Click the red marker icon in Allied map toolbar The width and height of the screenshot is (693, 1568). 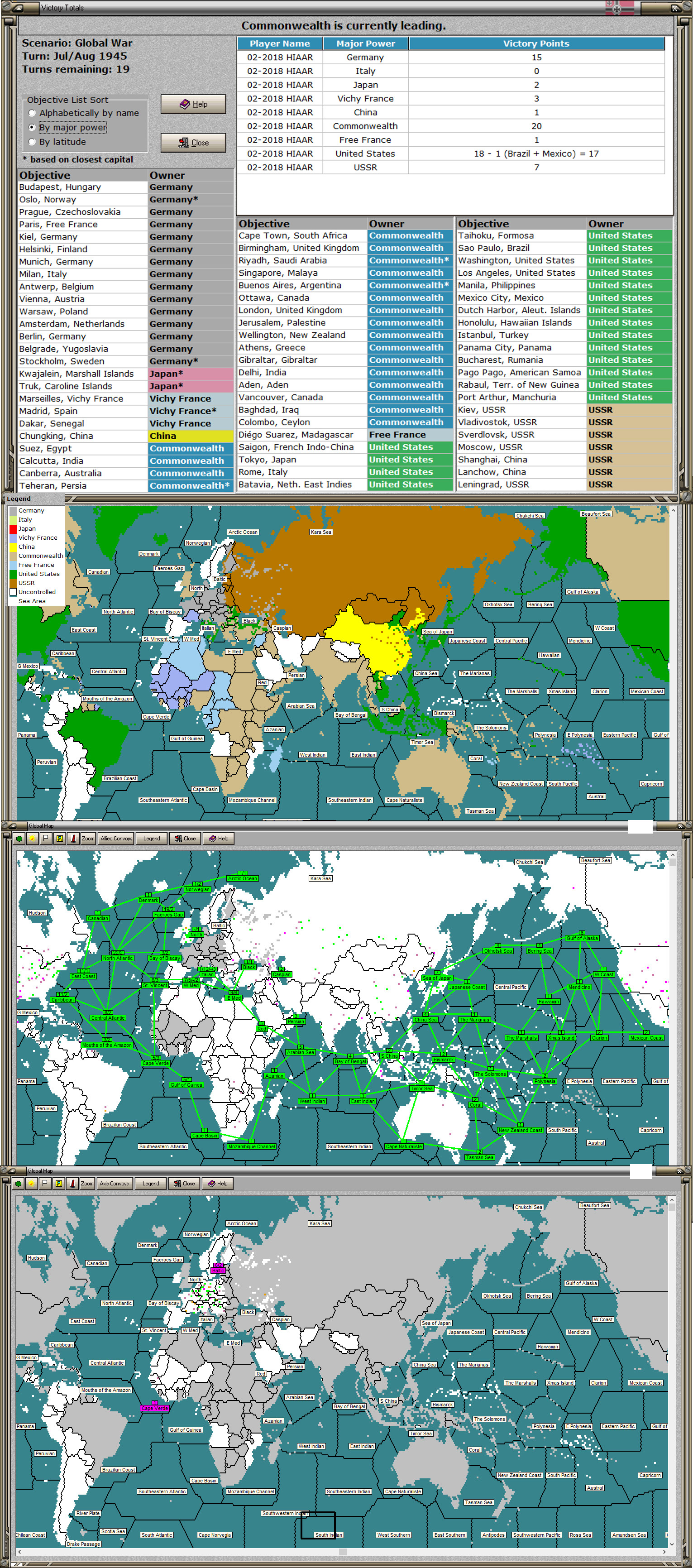[73, 838]
